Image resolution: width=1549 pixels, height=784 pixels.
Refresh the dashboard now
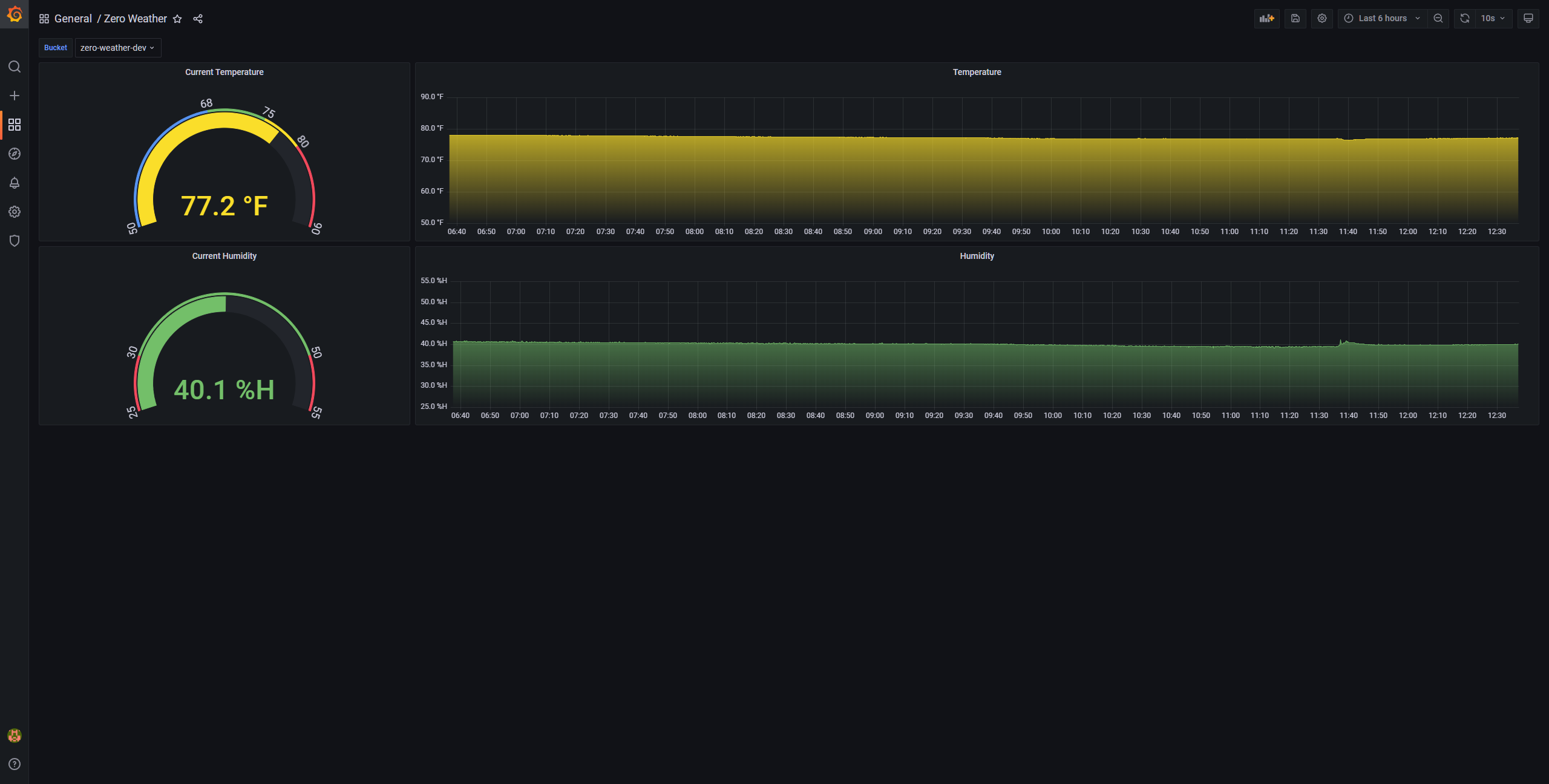1464,18
